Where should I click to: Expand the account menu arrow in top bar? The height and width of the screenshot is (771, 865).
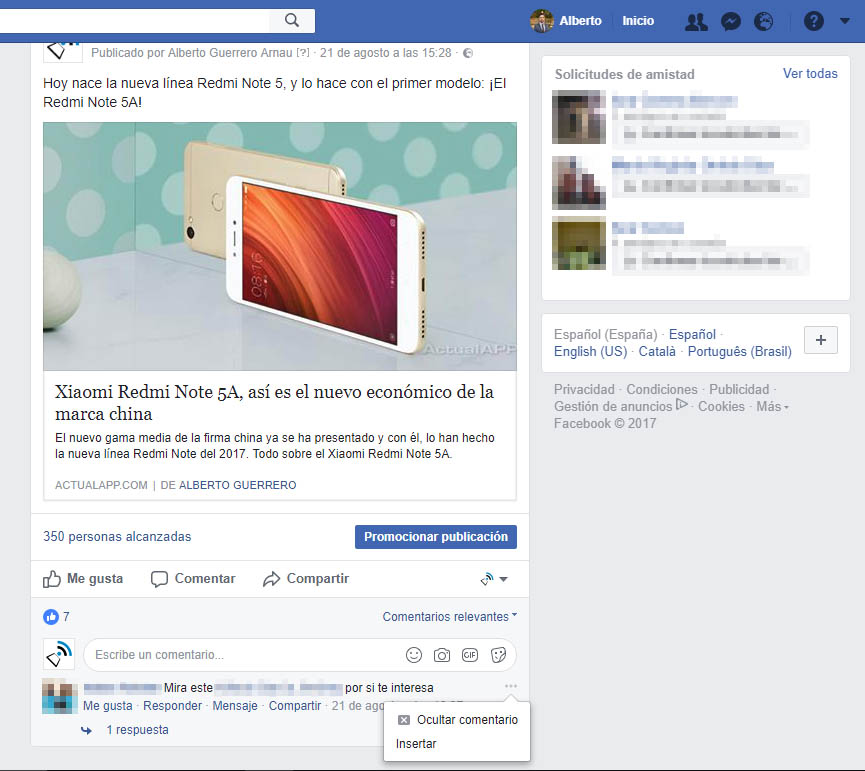point(845,21)
